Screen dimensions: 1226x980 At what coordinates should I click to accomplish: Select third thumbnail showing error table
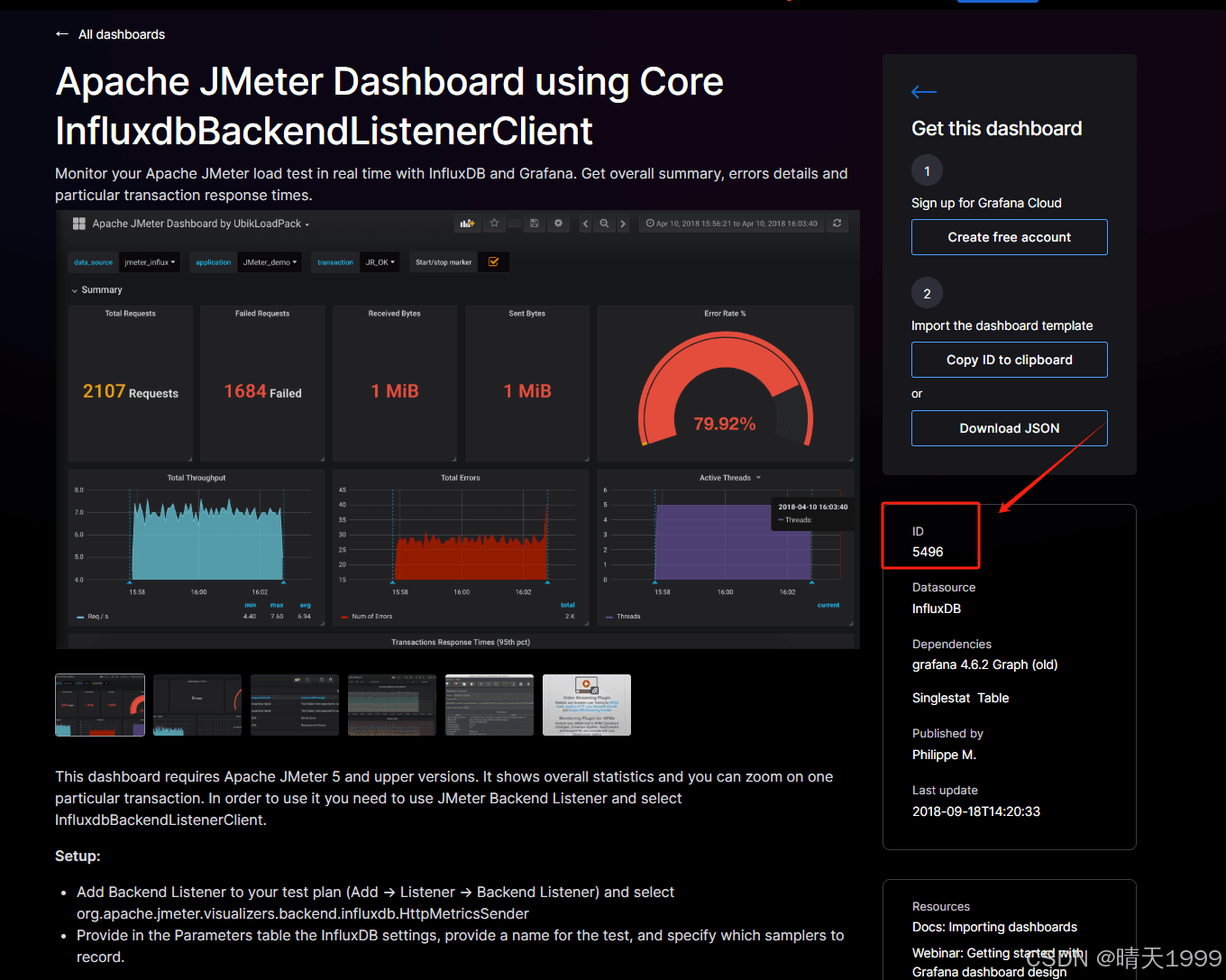(295, 705)
